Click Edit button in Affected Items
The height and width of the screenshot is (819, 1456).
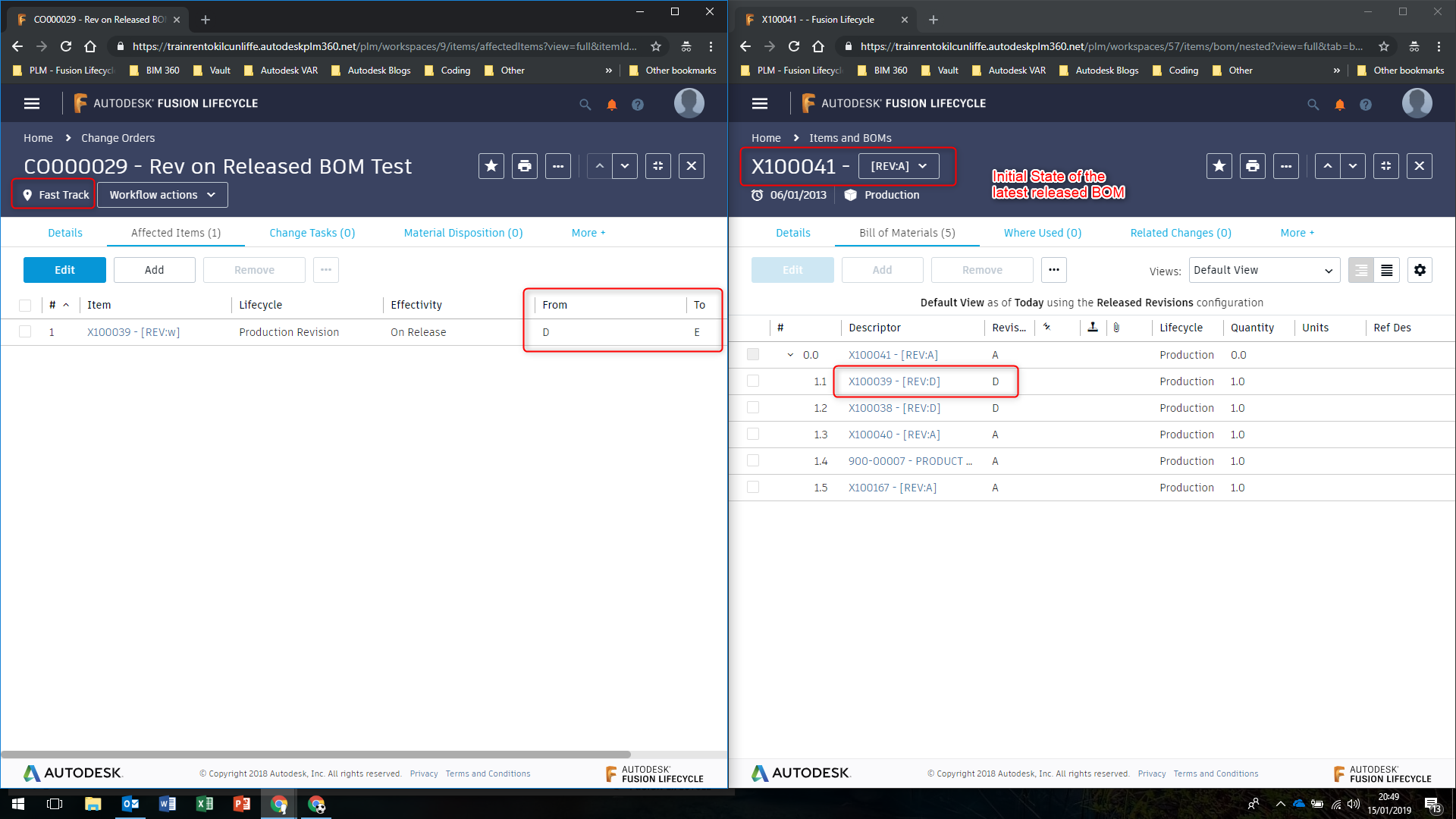[x=64, y=270]
